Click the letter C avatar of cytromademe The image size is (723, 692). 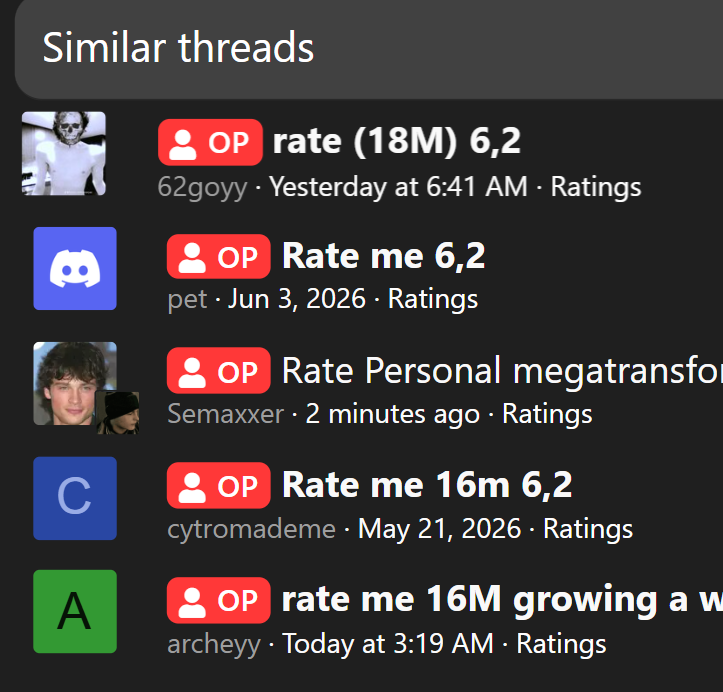(75, 498)
